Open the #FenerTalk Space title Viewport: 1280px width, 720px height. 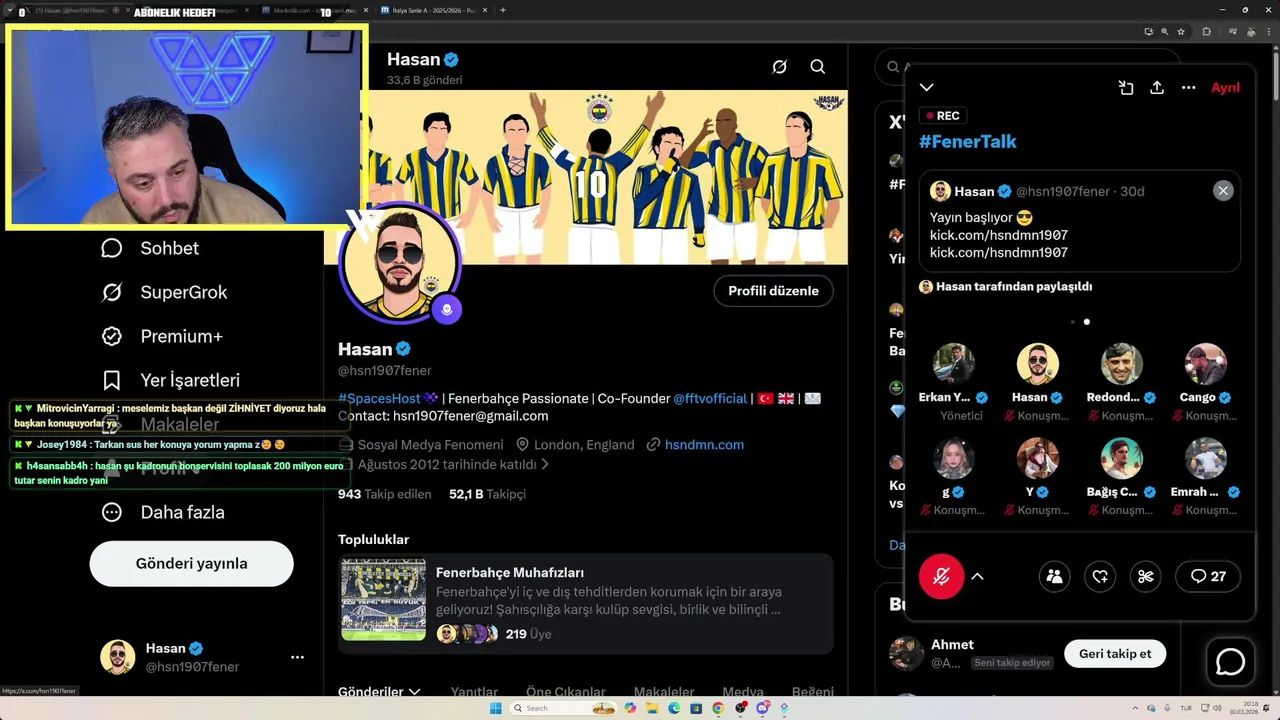pos(968,141)
